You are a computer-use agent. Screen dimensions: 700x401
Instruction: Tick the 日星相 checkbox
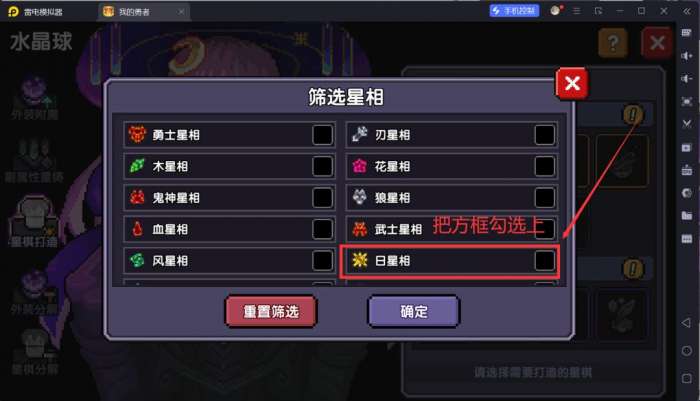(x=544, y=261)
